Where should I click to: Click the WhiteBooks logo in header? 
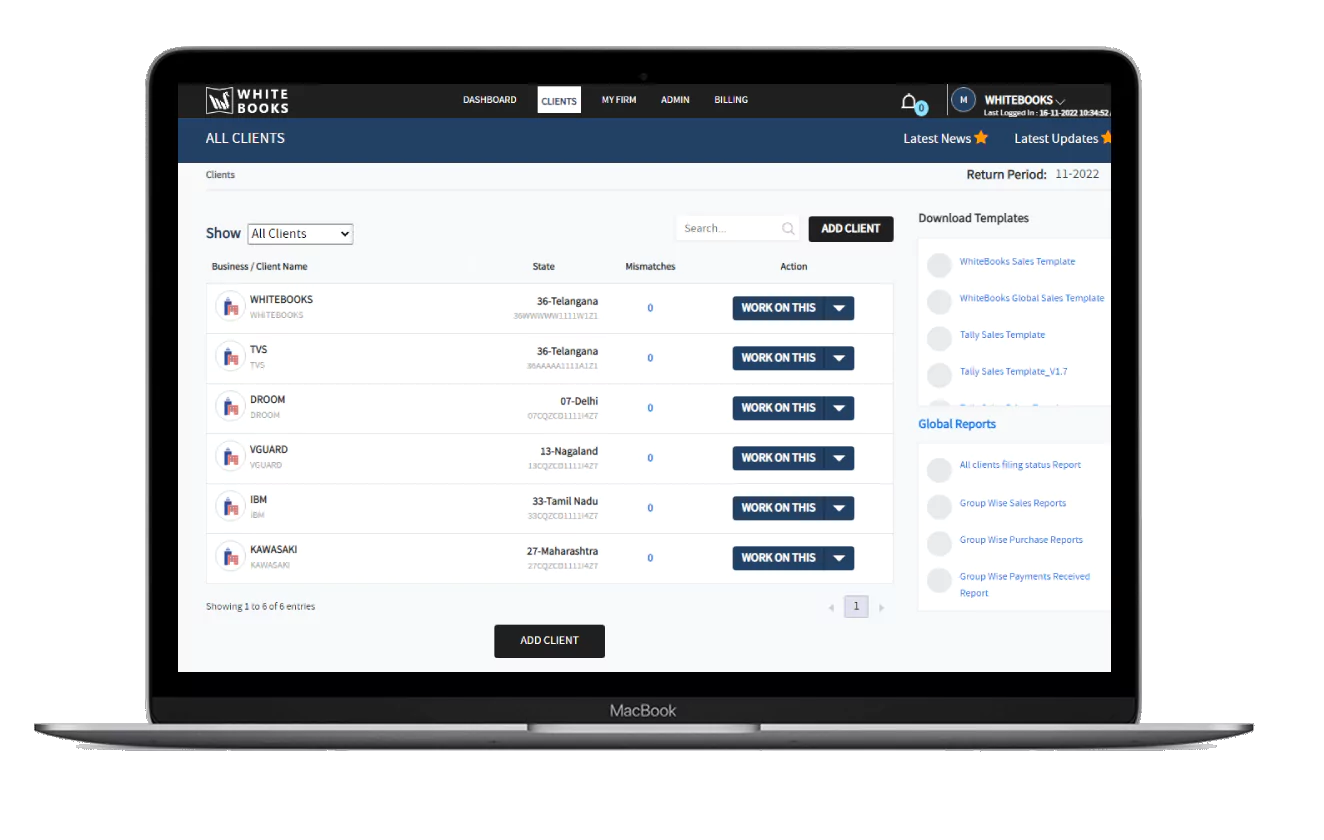(247, 100)
